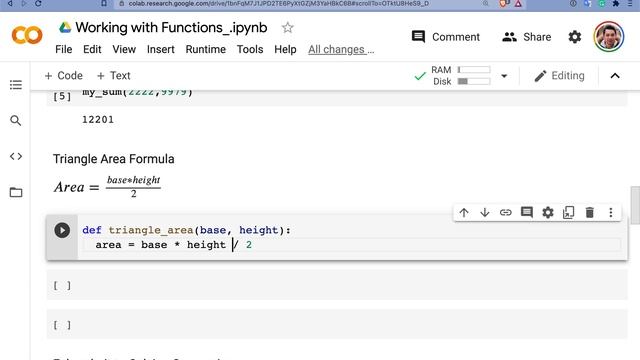Click the Share button
This screenshot has width=640, height=360.
point(527,37)
